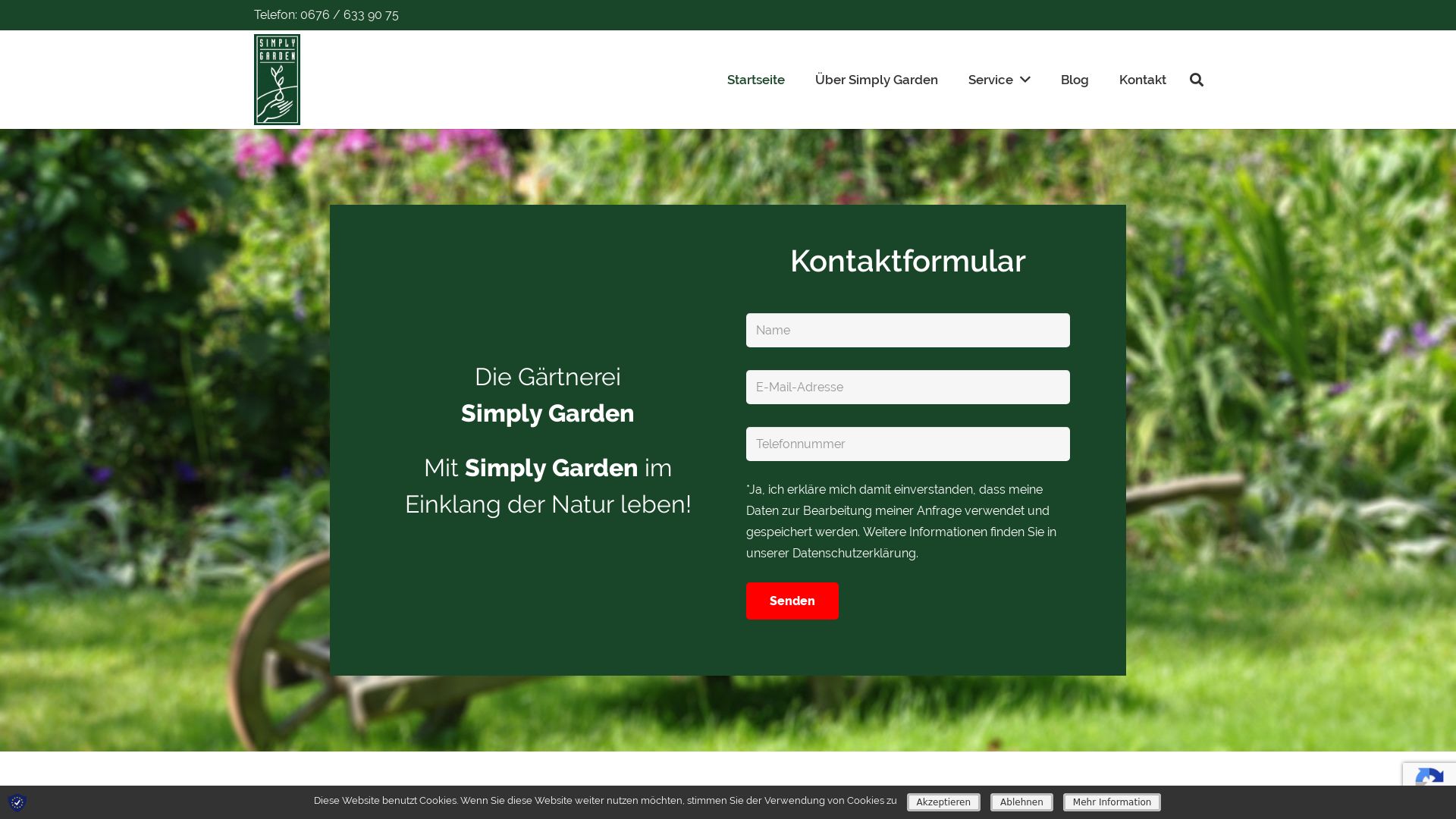Decline cookies with Ablehnen
This screenshot has width=1456, height=819.
click(x=1021, y=802)
